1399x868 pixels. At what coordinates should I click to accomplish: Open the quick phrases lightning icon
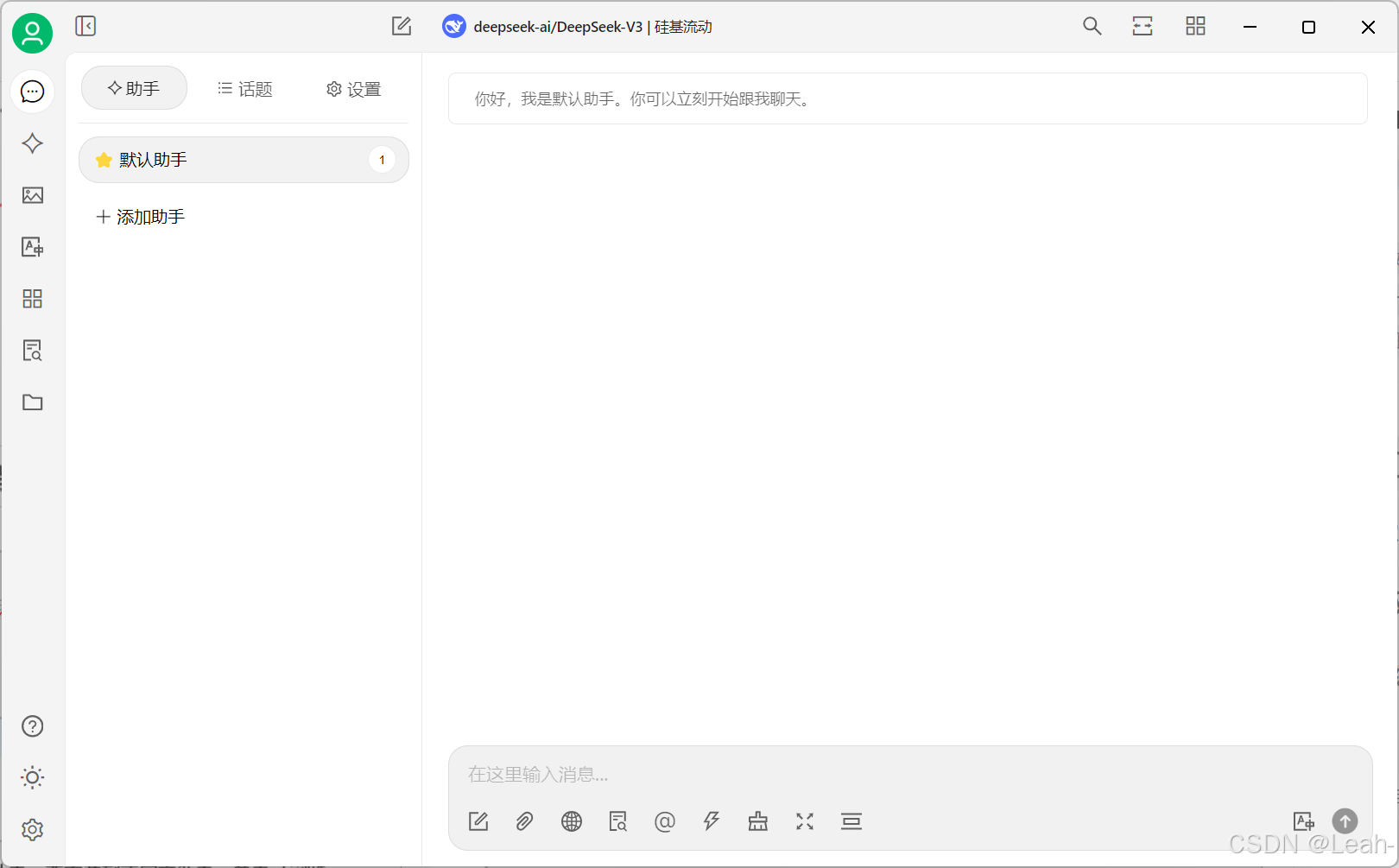(712, 821)
